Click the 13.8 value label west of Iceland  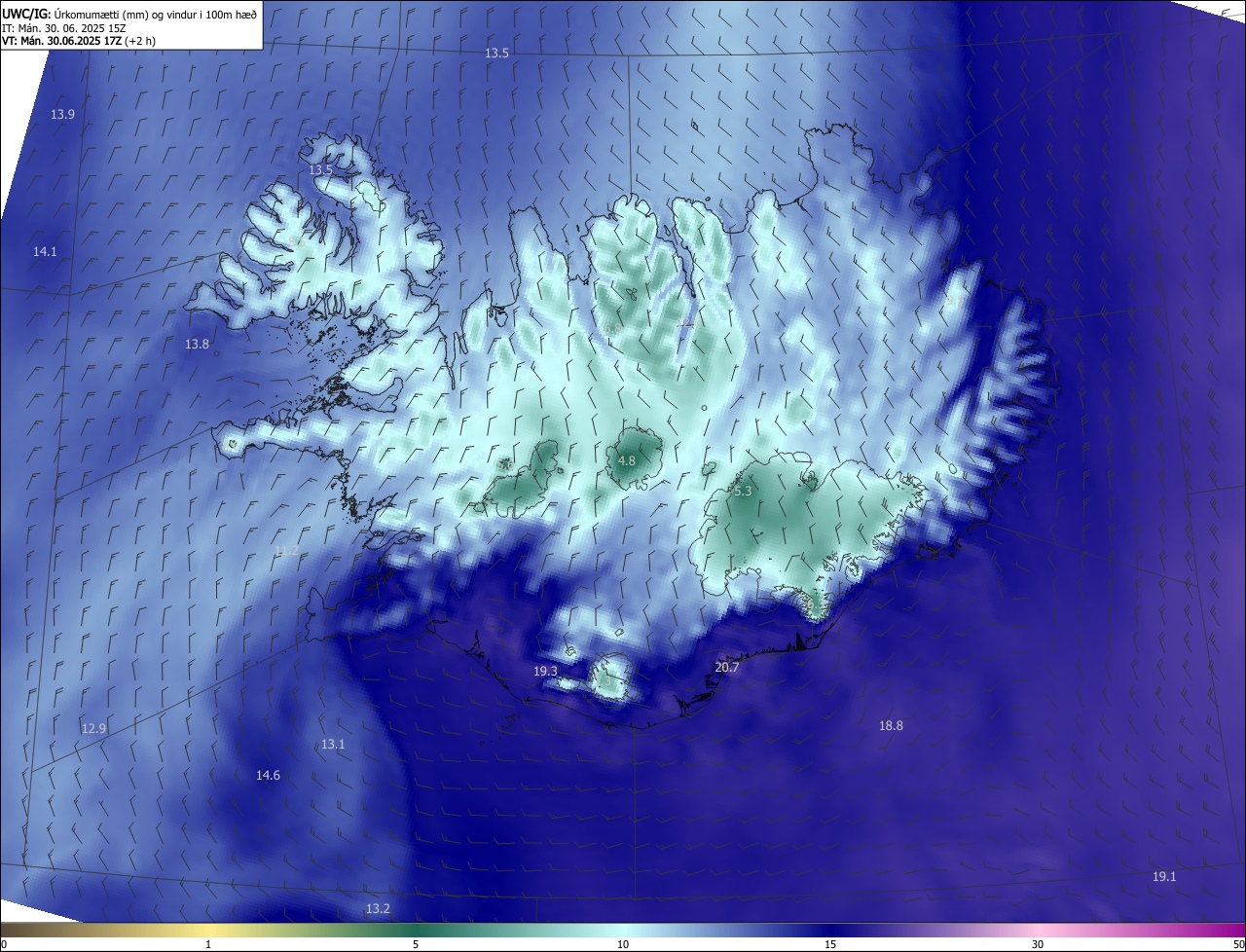click(x=197, y=344)
